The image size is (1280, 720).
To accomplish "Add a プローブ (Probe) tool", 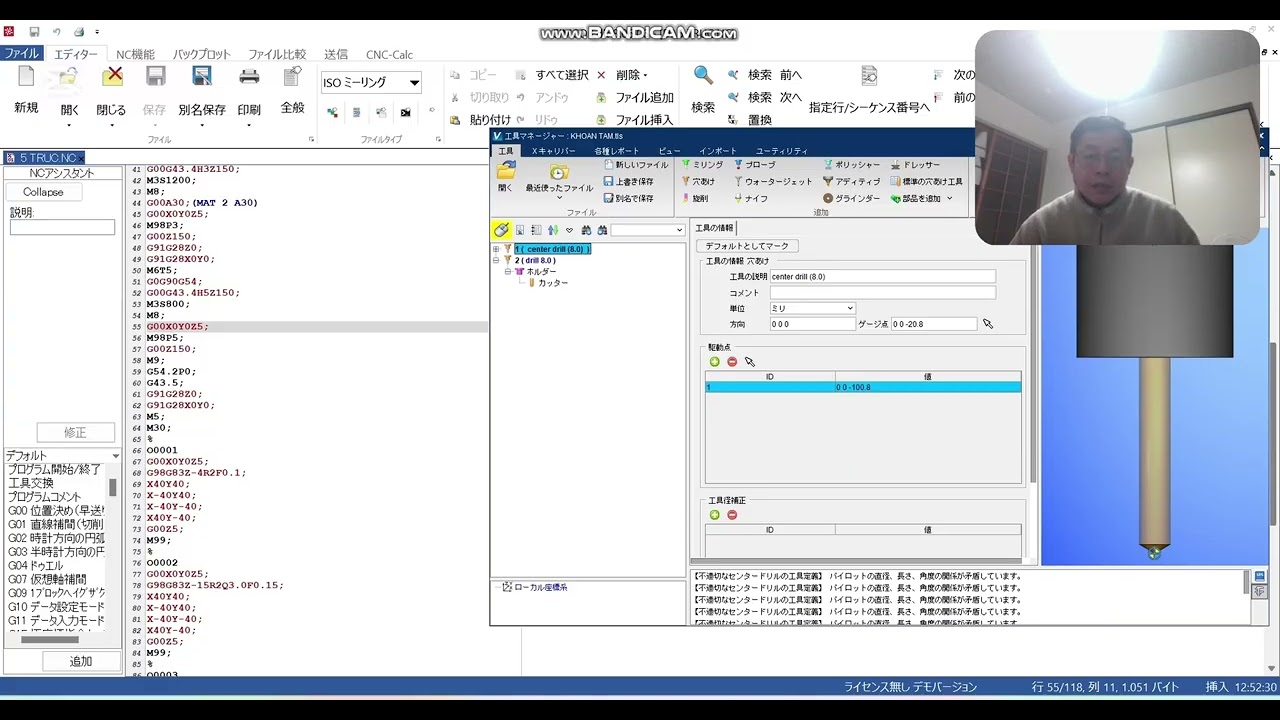I will [755, 165].
